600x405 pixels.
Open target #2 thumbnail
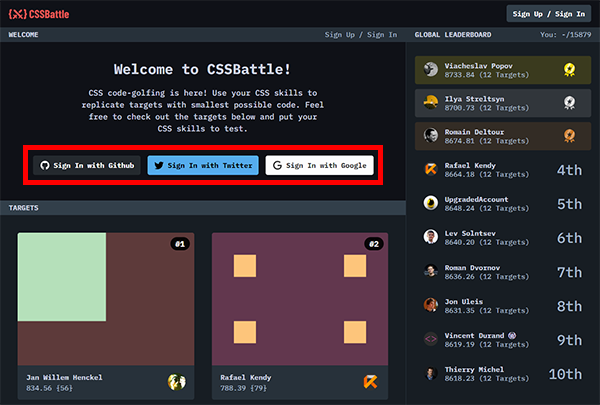[x=300, y=299]
